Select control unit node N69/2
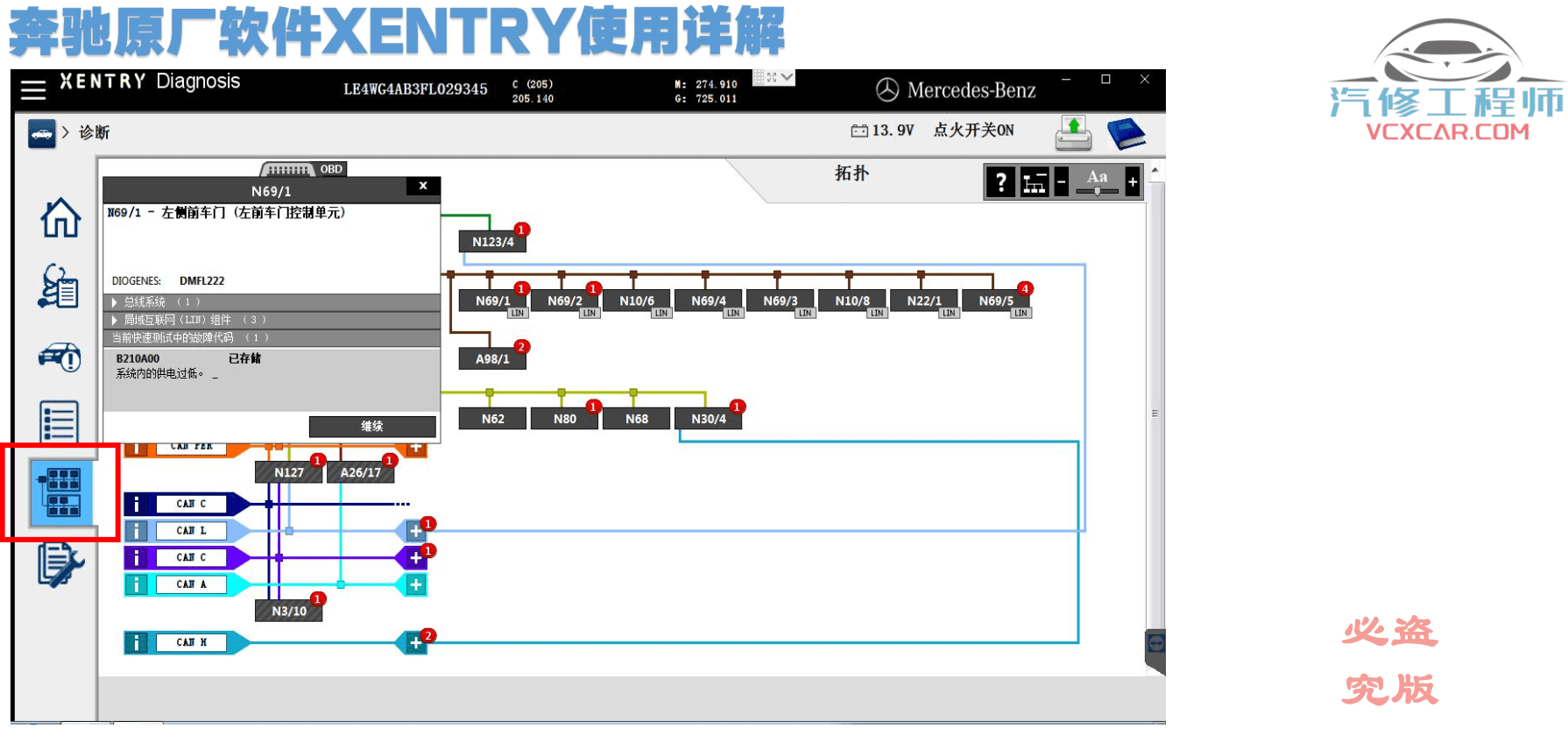Viewport: 1568px width, 750px height. (565, 301)
